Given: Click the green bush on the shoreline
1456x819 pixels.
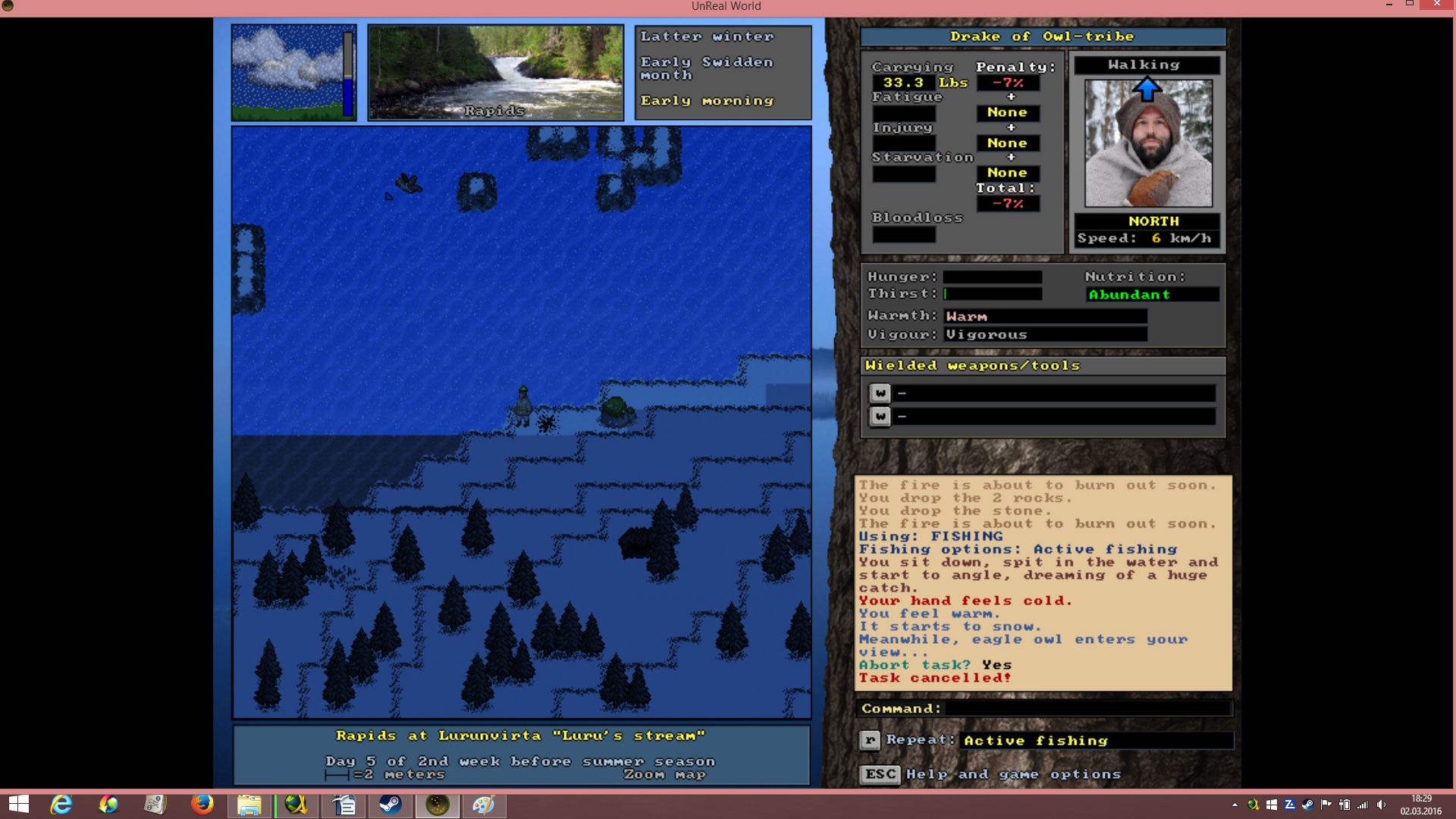Looking at the screenshot, I should click(618, 413).
